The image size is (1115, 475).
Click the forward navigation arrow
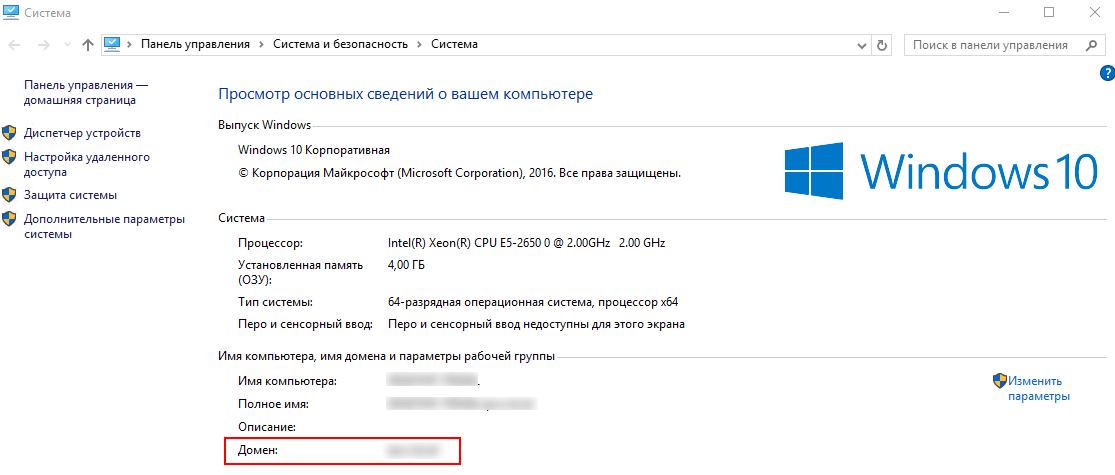coord(43,45)
